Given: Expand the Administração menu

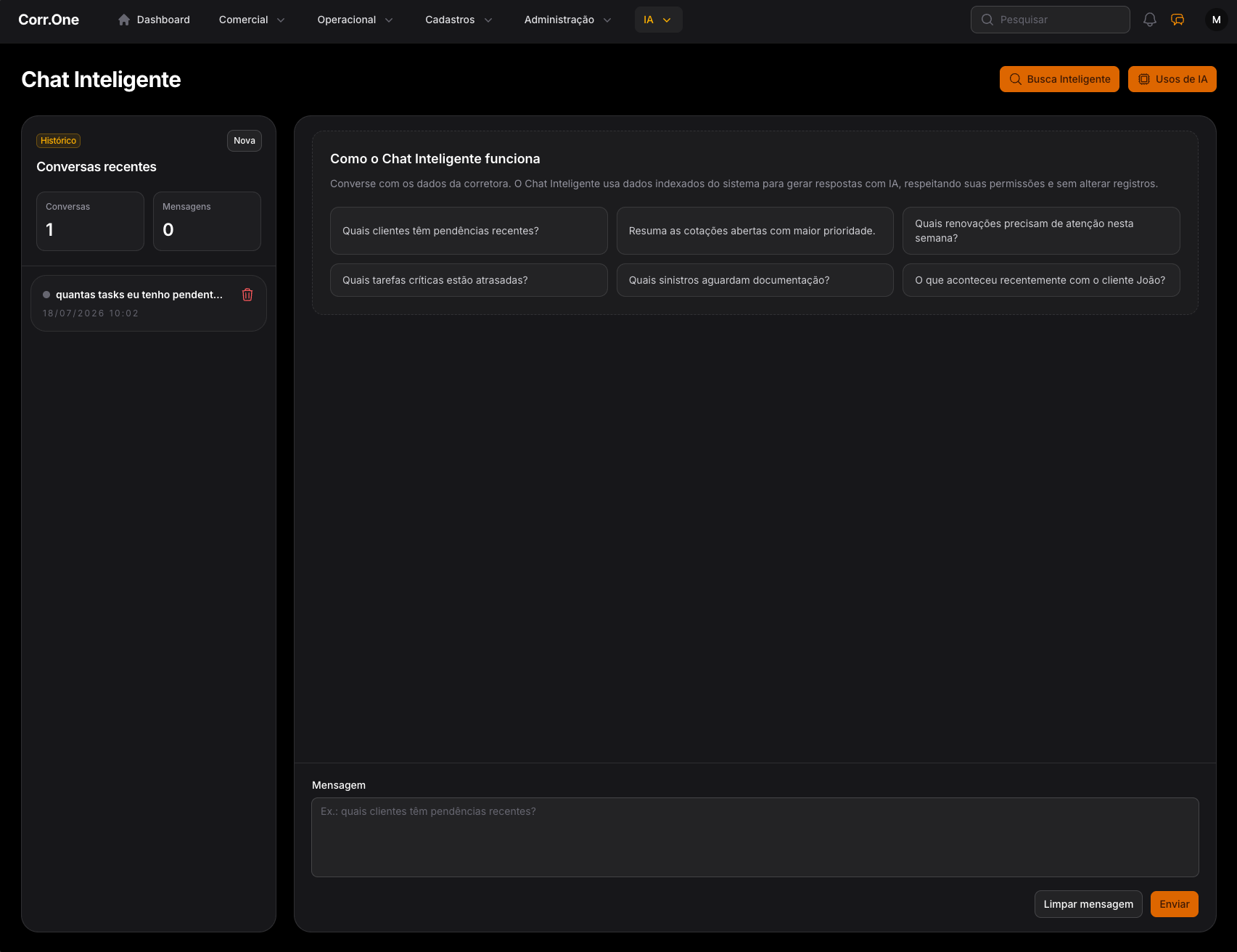Looking at the screenshot, I should click(567, 20).
